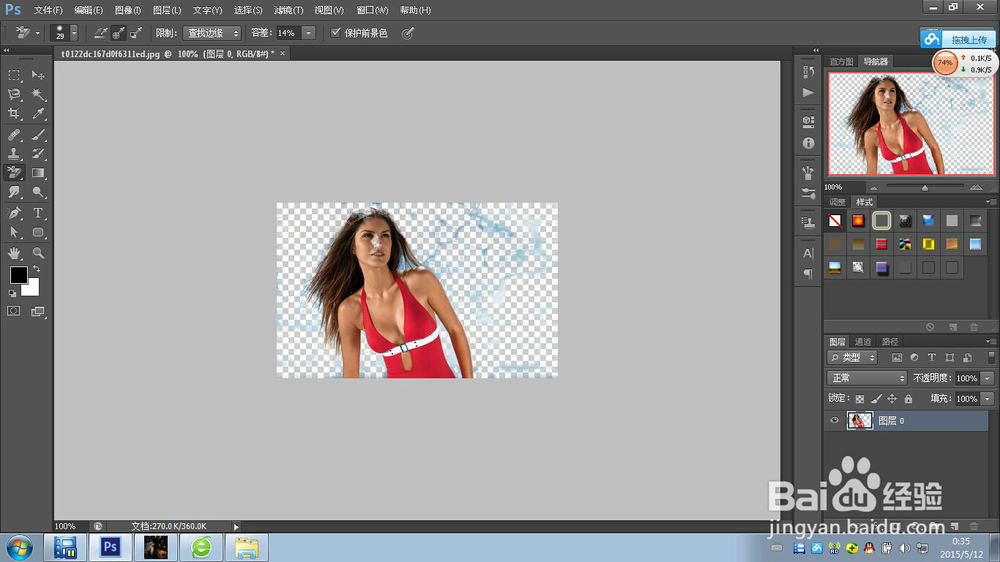Select the Magic Wand tool
Screen dimensions: 1000x562
click(38, 94)
